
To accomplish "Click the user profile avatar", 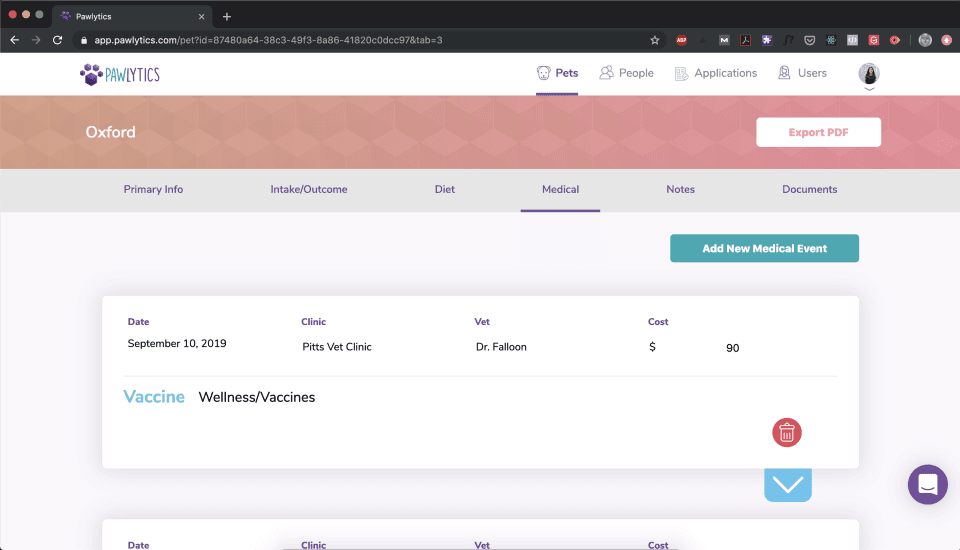I will [869, 73].
